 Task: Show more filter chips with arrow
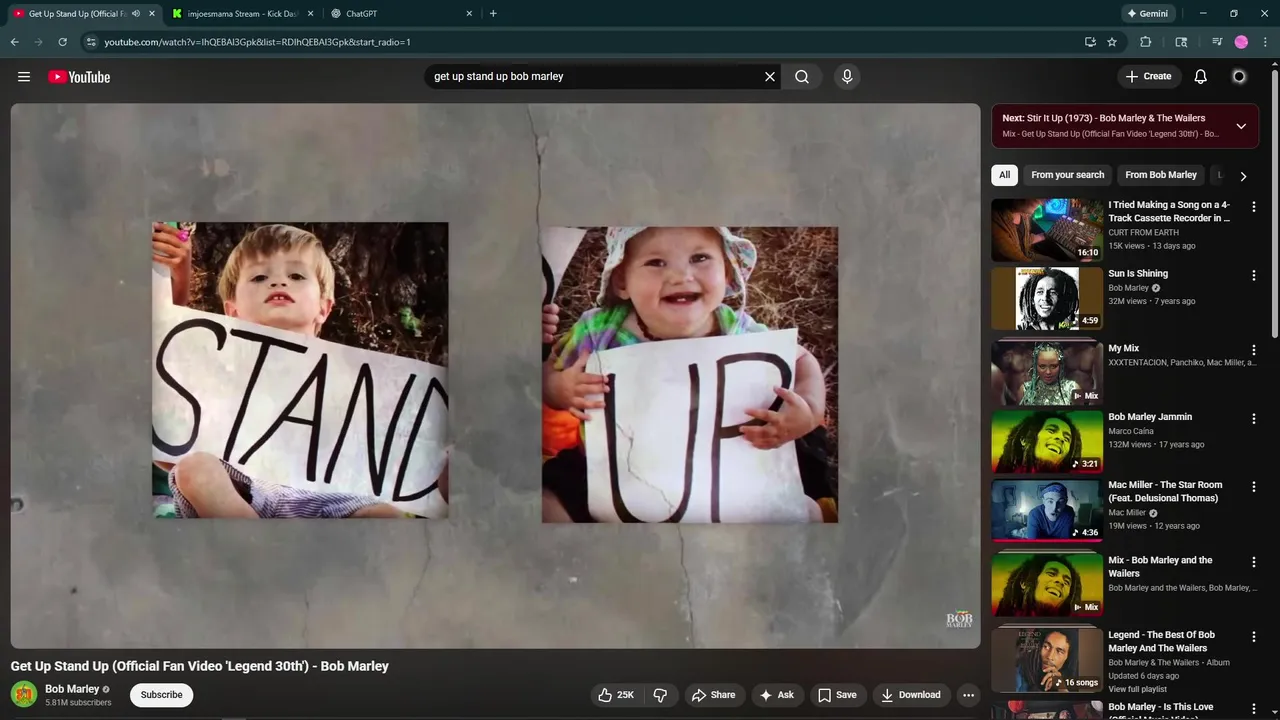pos(1243,176)
